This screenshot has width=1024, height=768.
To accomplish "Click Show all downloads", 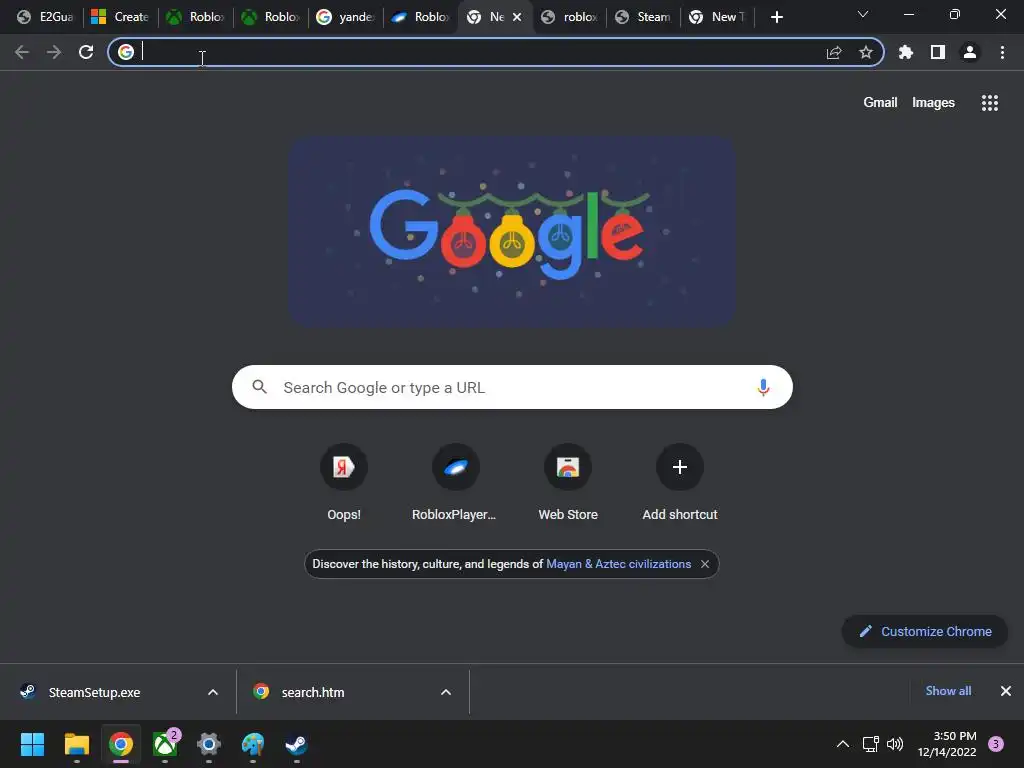I will (x=948, y=691).
